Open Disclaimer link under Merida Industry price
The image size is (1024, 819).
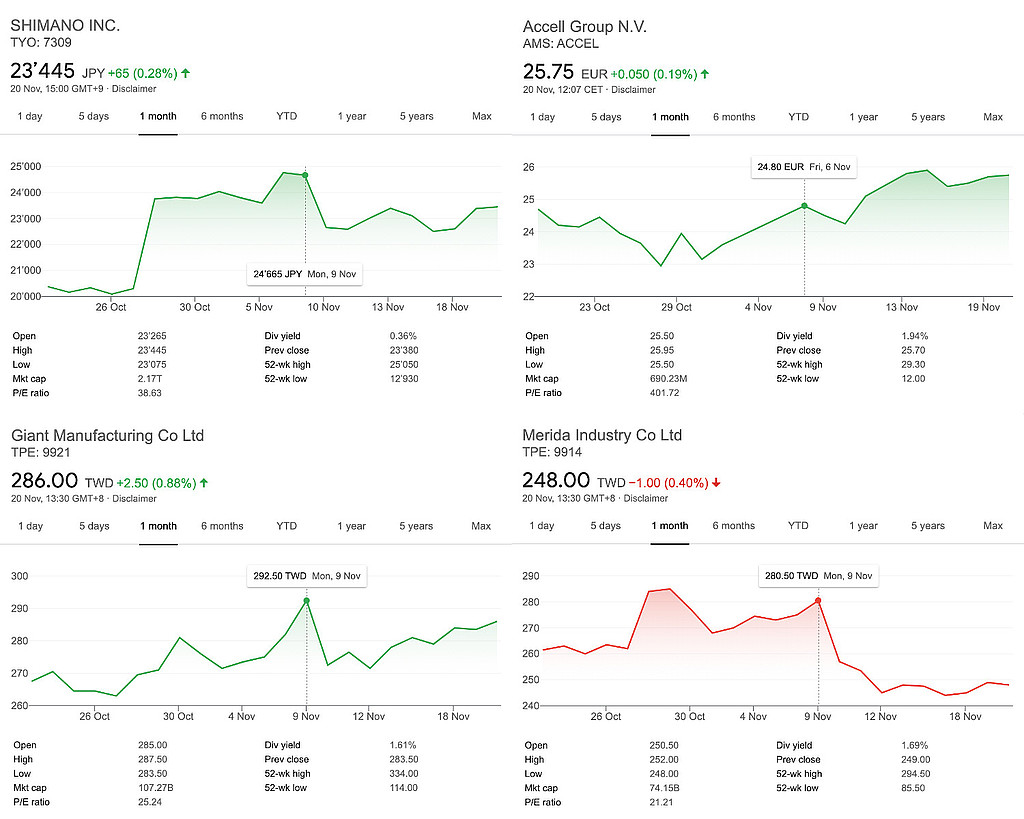click(645, 498)
